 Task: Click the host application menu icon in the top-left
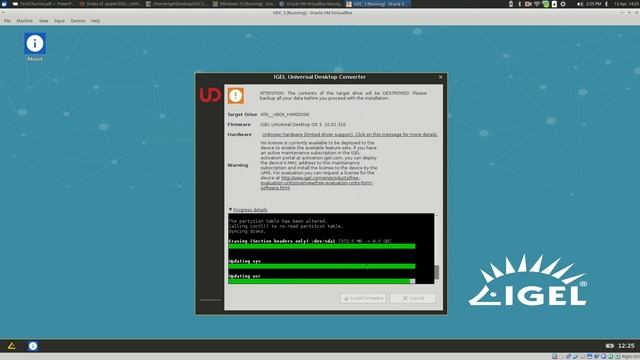pyautogui.click(x=4, y=4)
